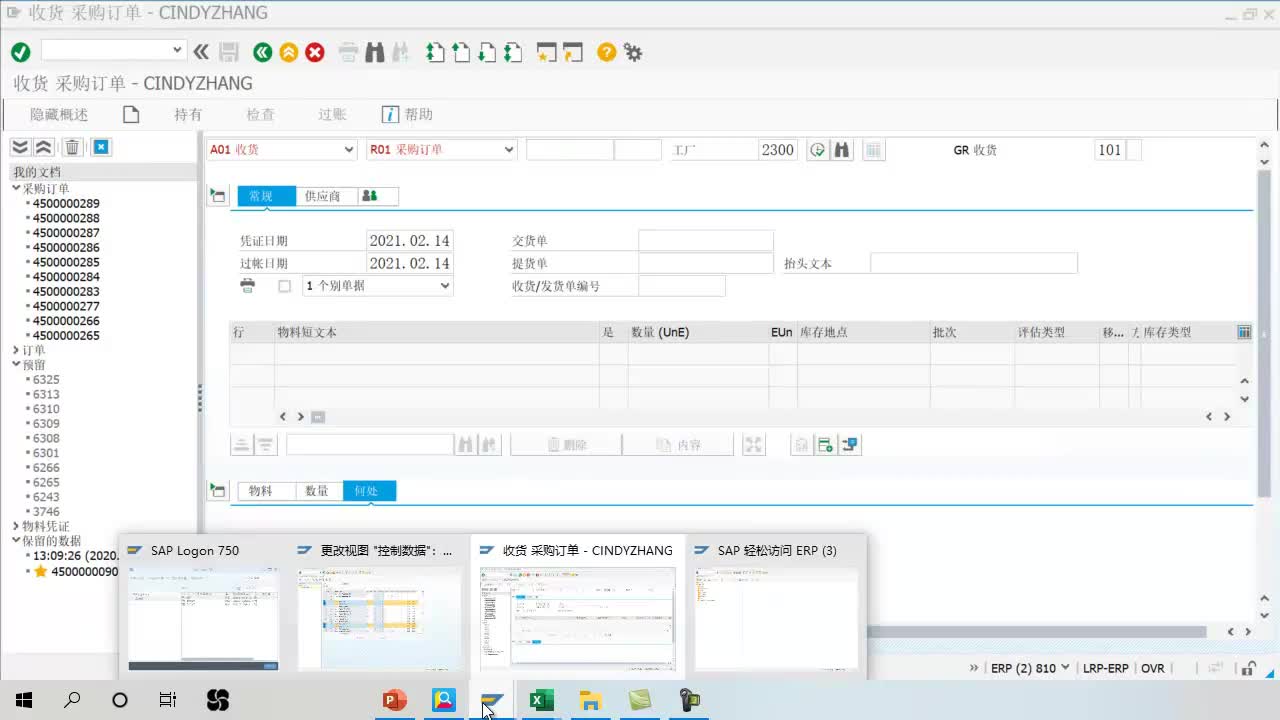1280x720 pixels.
Task: Select the SAP Logon 750 window thumbnail
Action: tap(203, 607)
